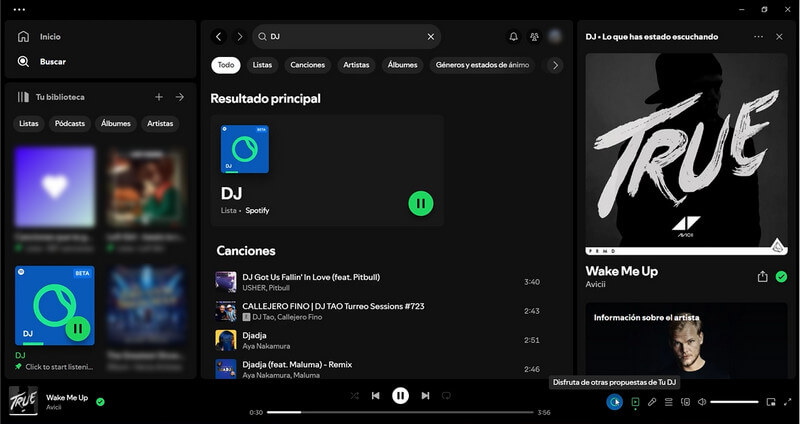
Task: Close the now playing side panel
Action: coord(779,37)
